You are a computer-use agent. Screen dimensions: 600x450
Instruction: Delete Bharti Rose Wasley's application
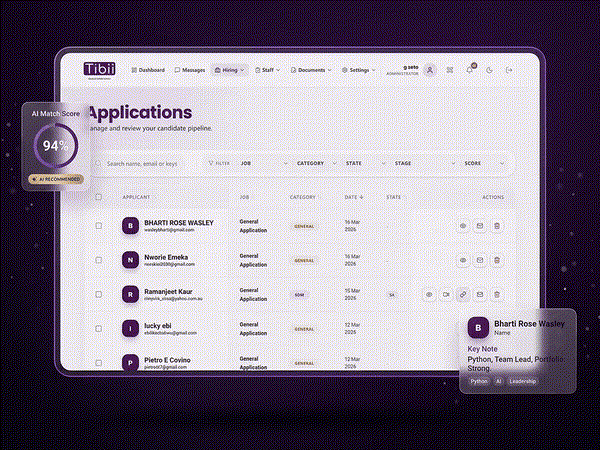[497, 226]
